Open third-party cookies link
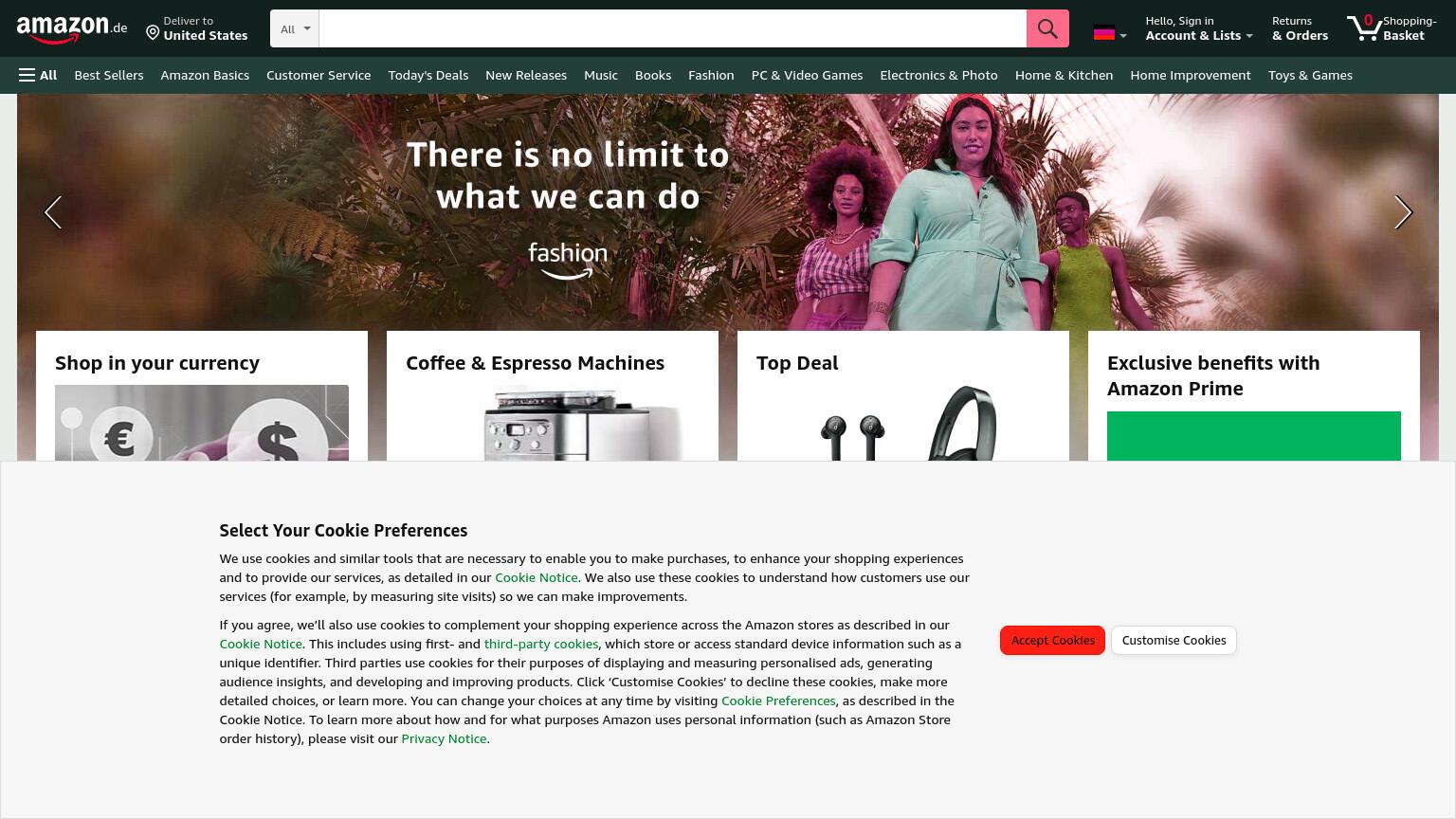The height and width of the screenshot is (819, 1456). (541, 644)
